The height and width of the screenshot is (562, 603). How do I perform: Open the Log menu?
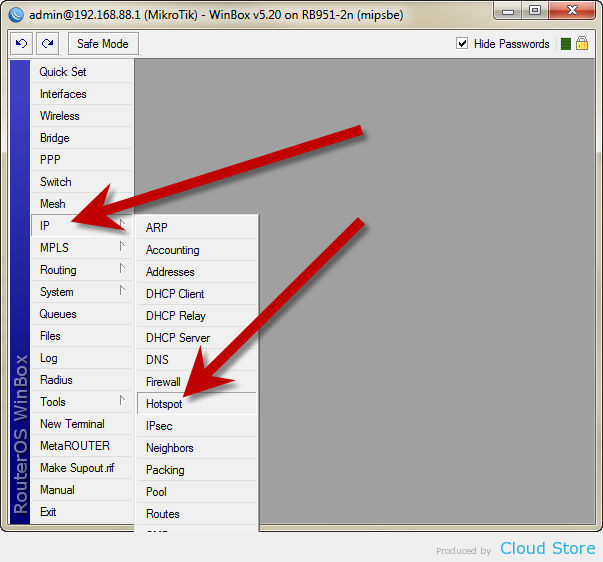pos(82,358)
